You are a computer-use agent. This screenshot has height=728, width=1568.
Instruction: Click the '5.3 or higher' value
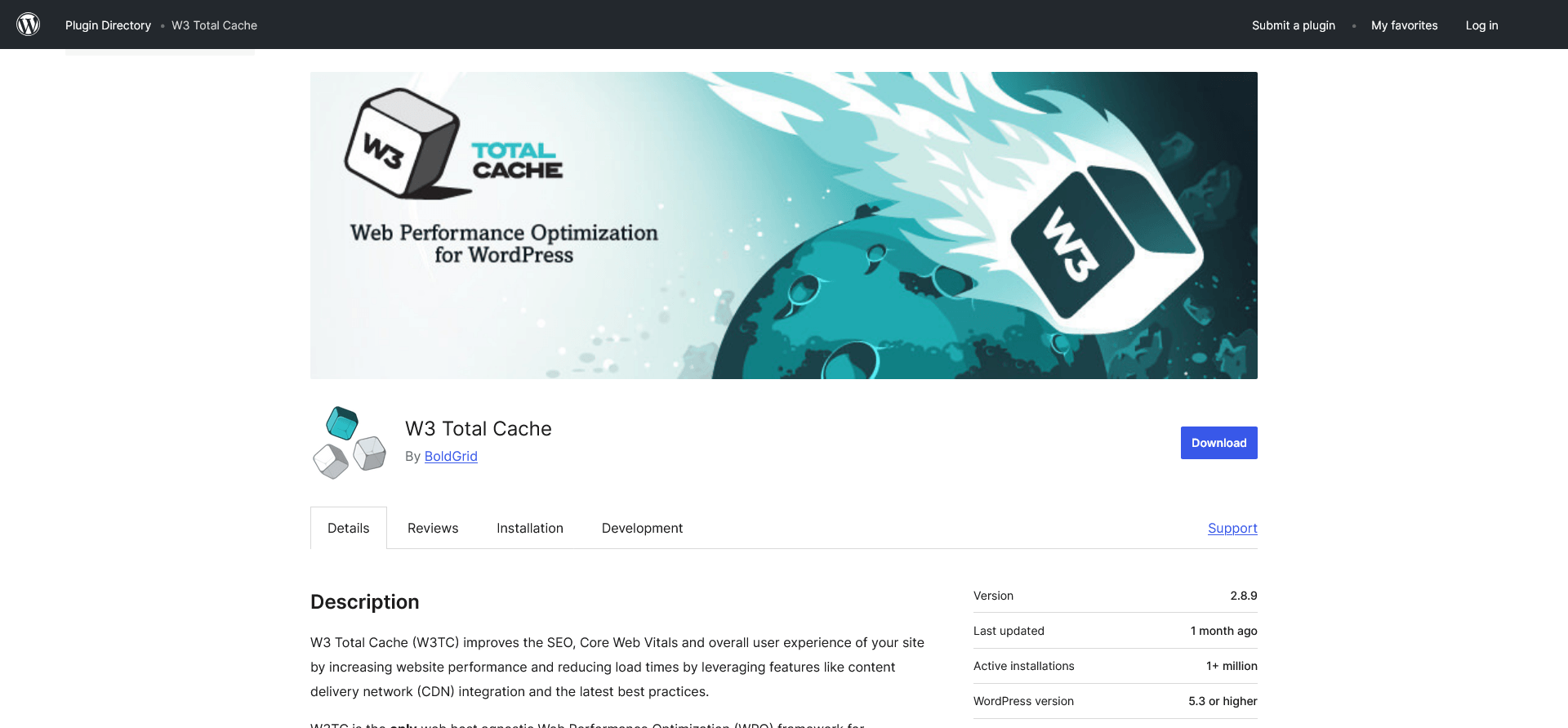(1223, 701)
